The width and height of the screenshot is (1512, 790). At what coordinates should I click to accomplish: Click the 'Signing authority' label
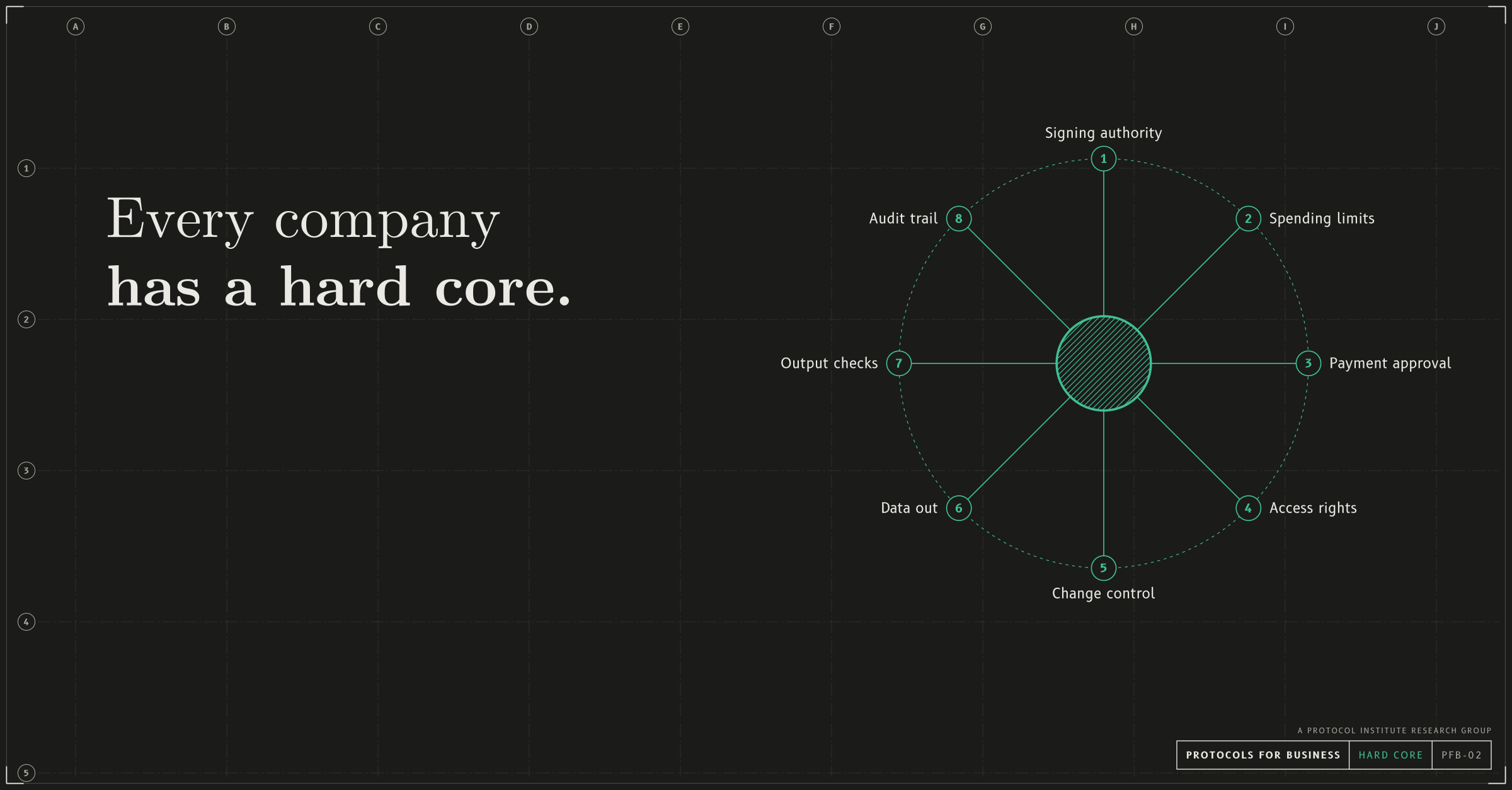(x=1103, y=133)
